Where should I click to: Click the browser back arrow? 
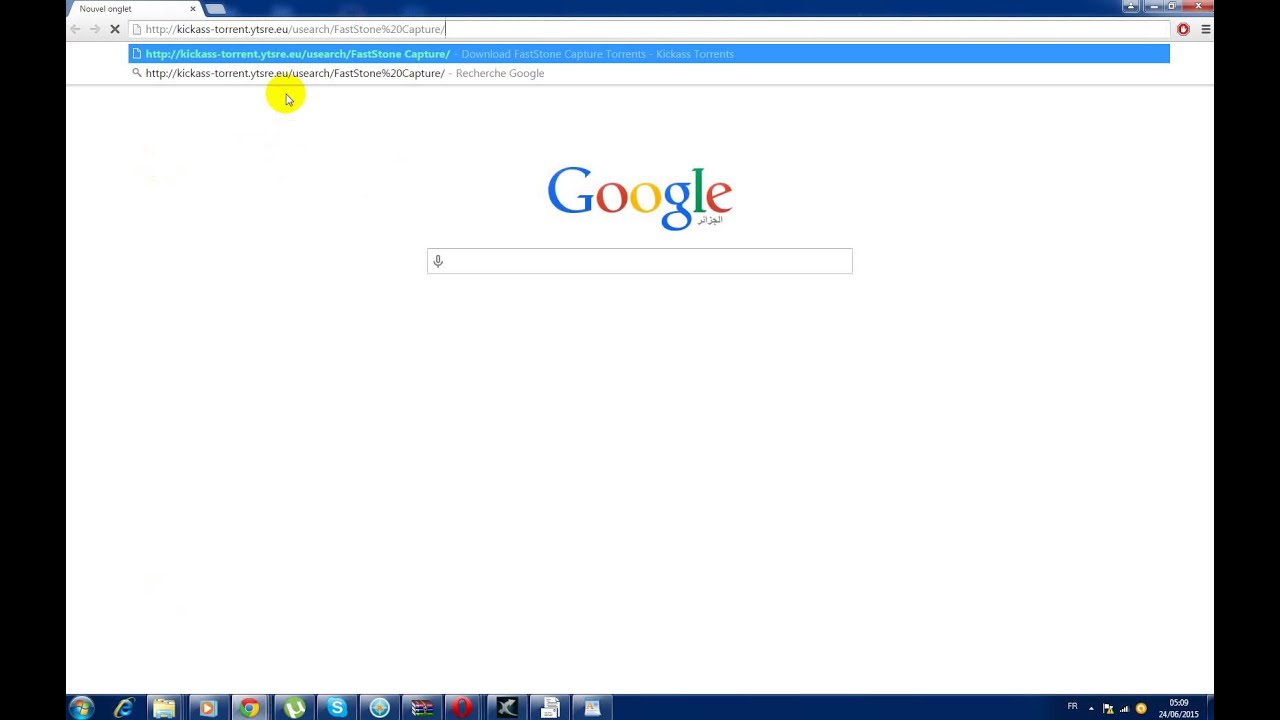(75, 30)
